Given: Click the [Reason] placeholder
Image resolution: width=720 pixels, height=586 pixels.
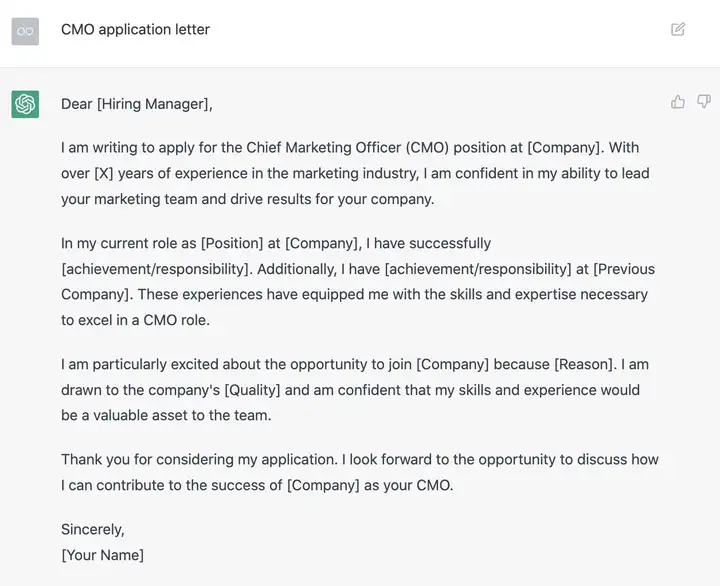Looking at the screenshot, I should click(x=584, y=364).
